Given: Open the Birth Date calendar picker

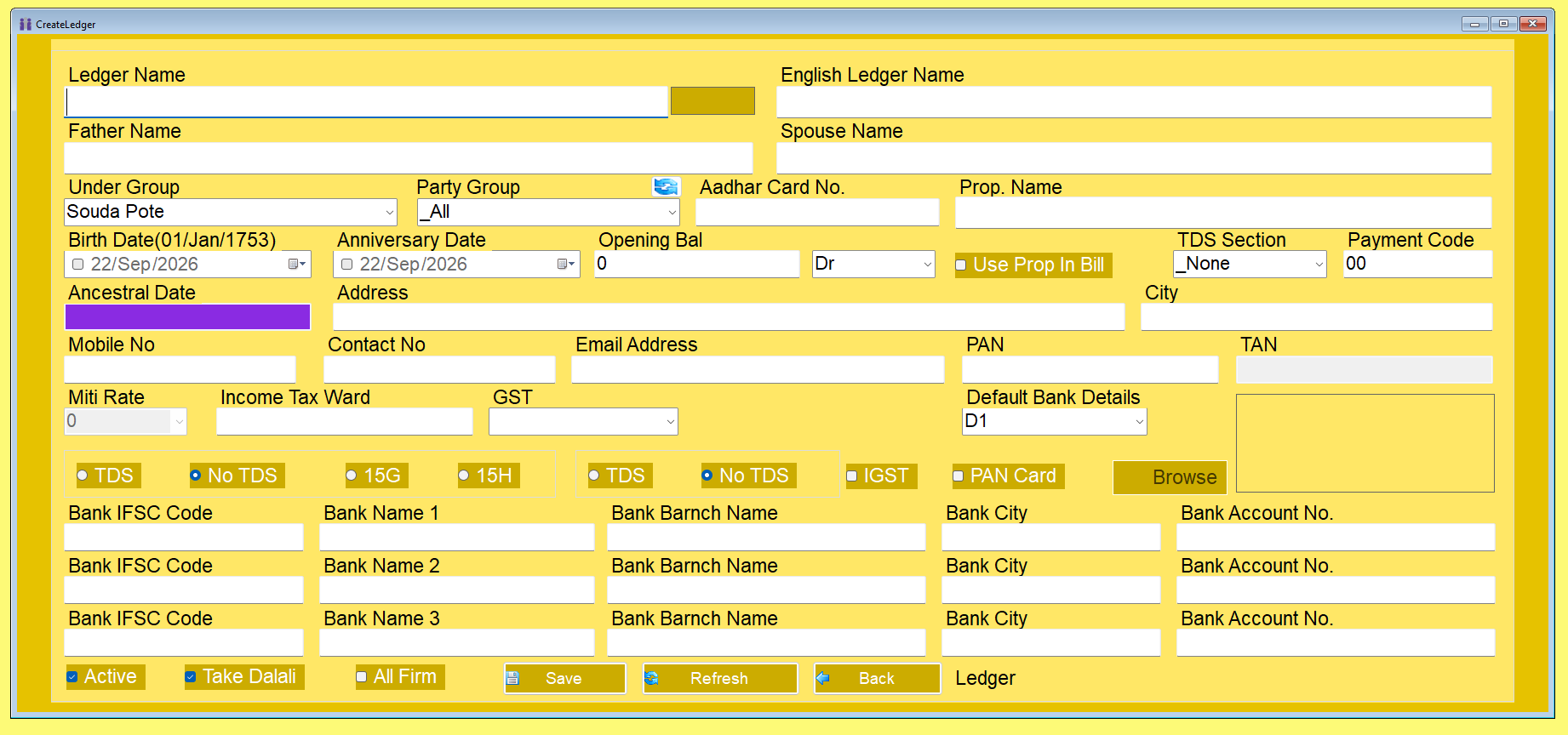Looking at the screenshot, I should 296,265.
